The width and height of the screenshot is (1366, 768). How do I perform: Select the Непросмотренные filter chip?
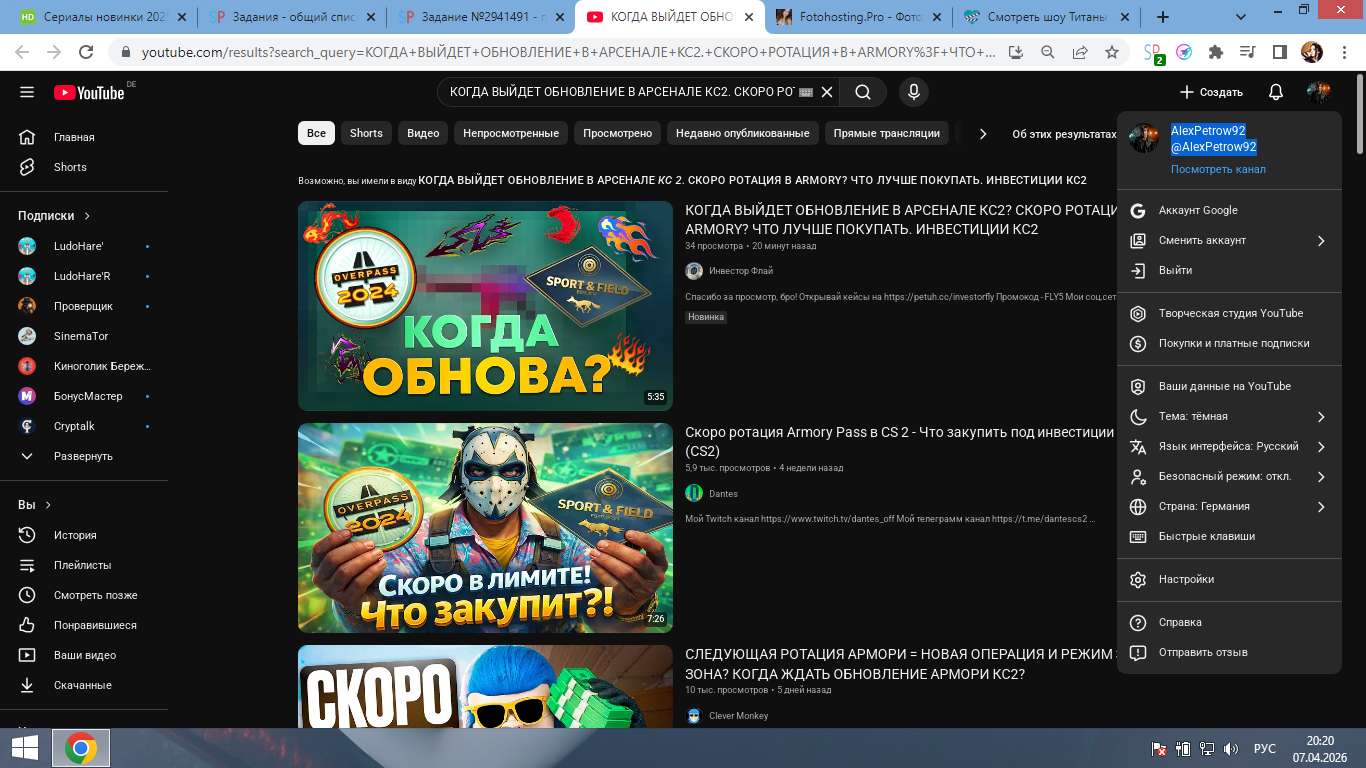(511, 133)
